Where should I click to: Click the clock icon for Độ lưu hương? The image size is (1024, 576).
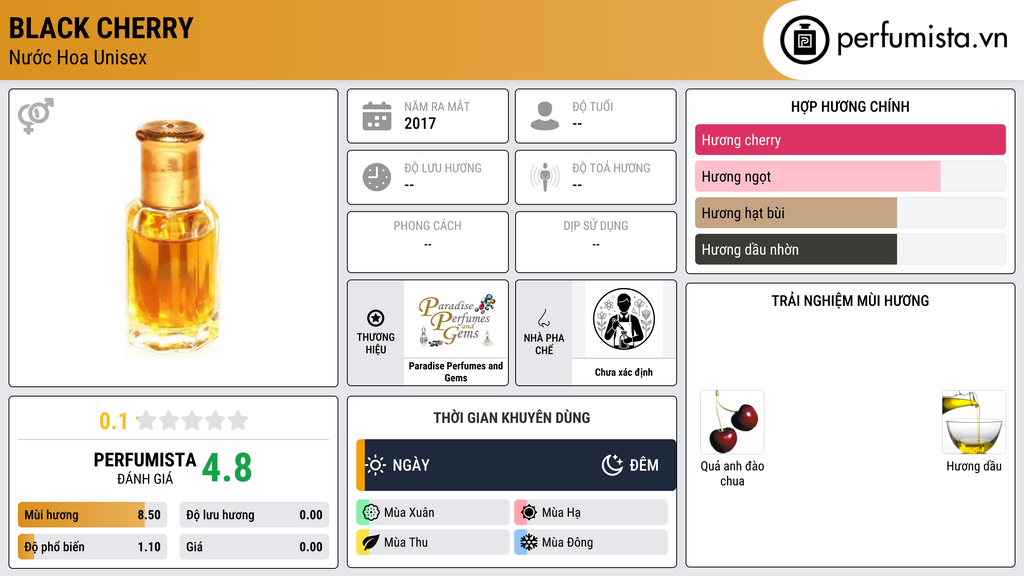pos(377,177)
